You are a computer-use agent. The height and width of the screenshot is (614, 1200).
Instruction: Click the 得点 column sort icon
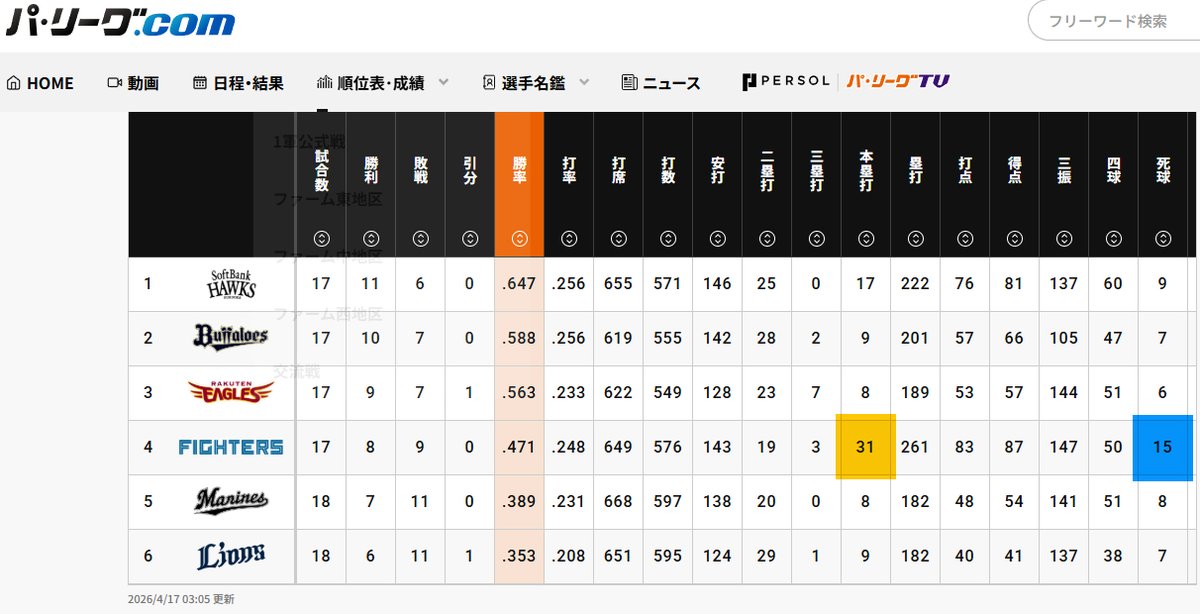[1015, 239]
